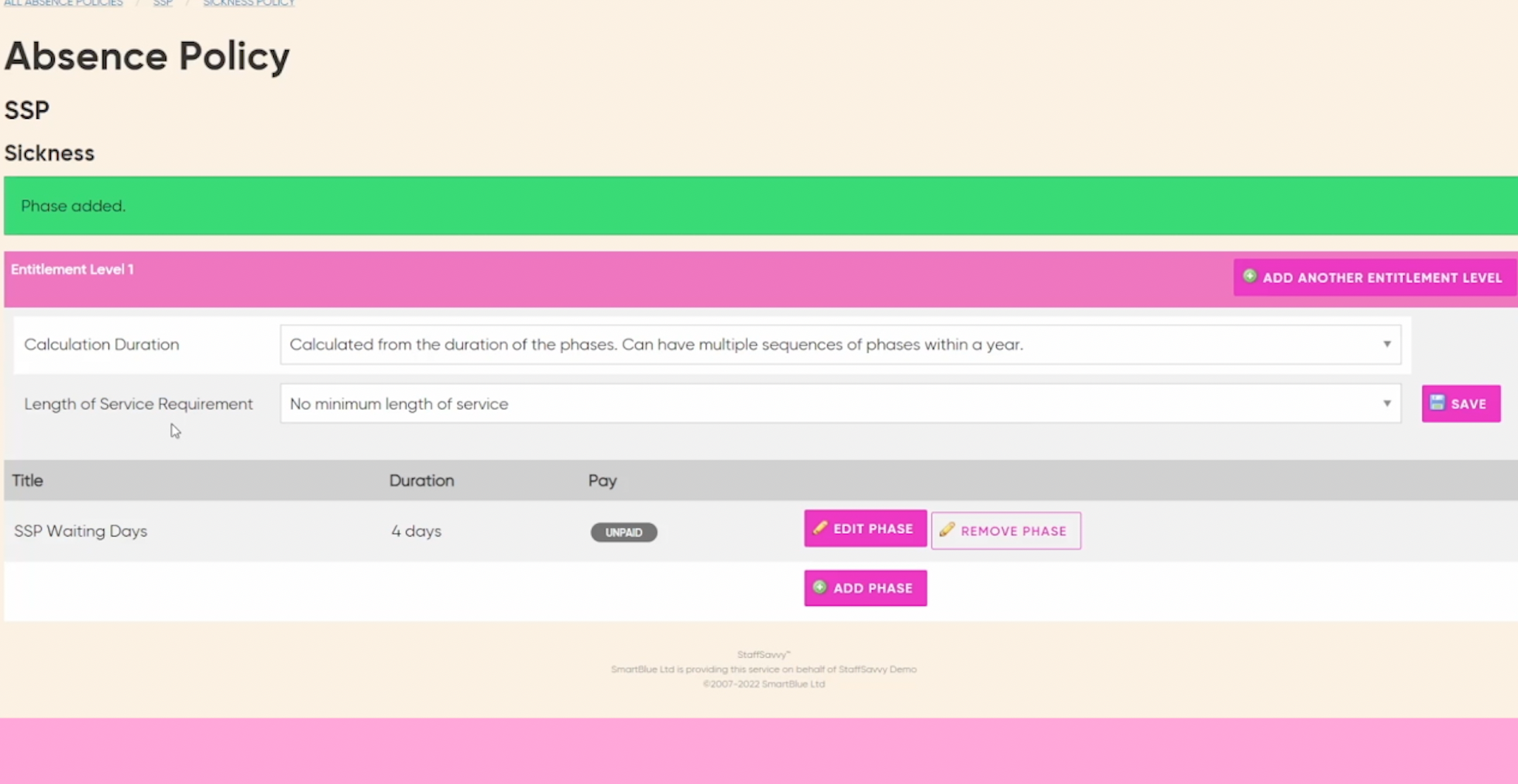Image resolution: width=1518 pixels, height=784 pixels.
Task: Remove the SSP Waiting Days phase
Action: tap(1006, 531)
